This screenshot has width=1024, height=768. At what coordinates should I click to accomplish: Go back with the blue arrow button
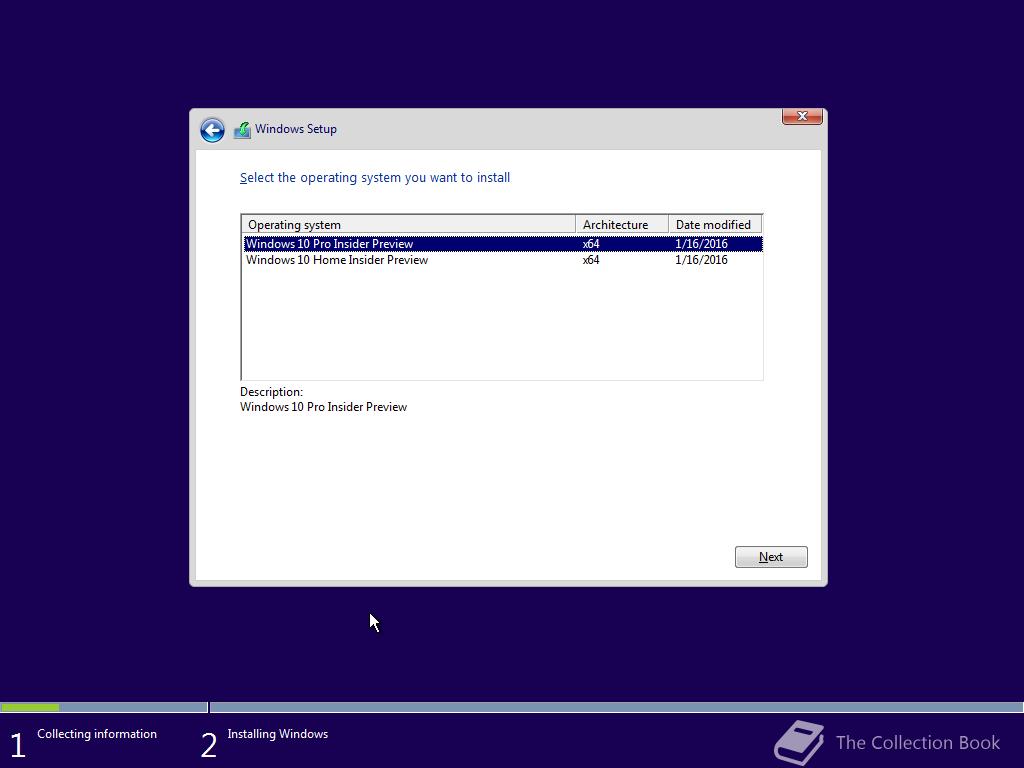(x=212, y=130)
